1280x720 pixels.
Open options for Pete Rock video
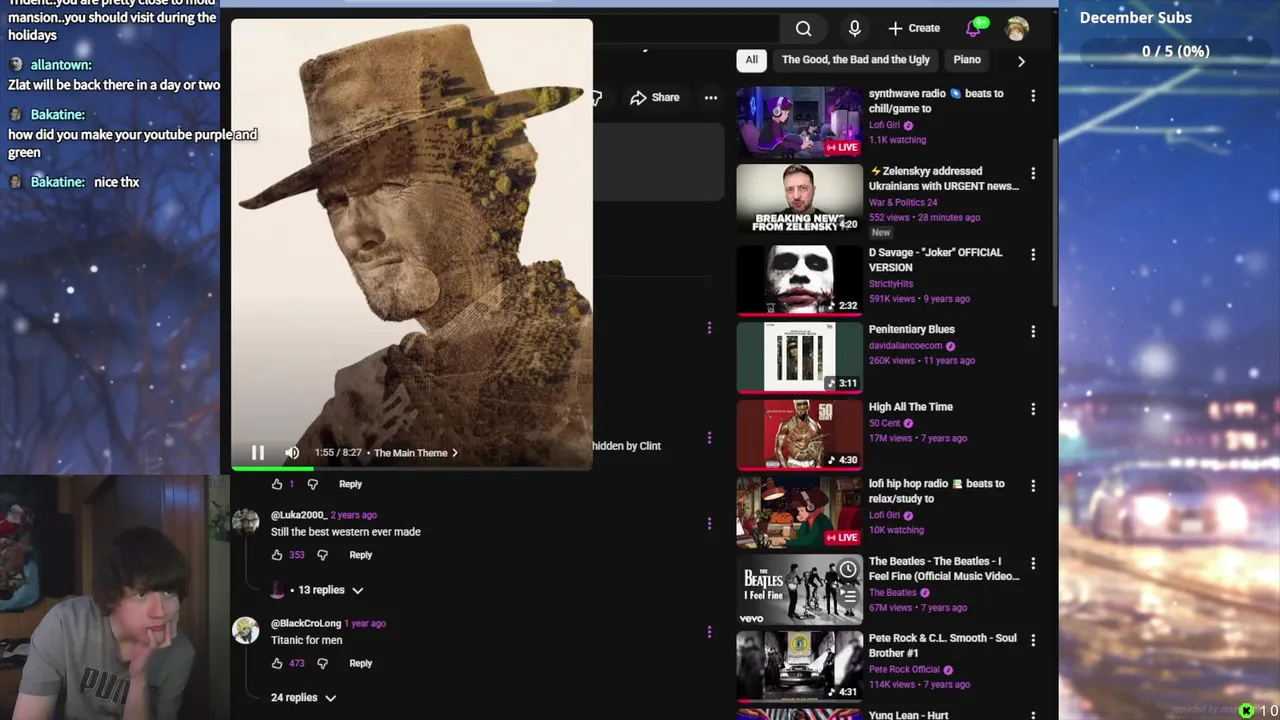point(1033,641)
